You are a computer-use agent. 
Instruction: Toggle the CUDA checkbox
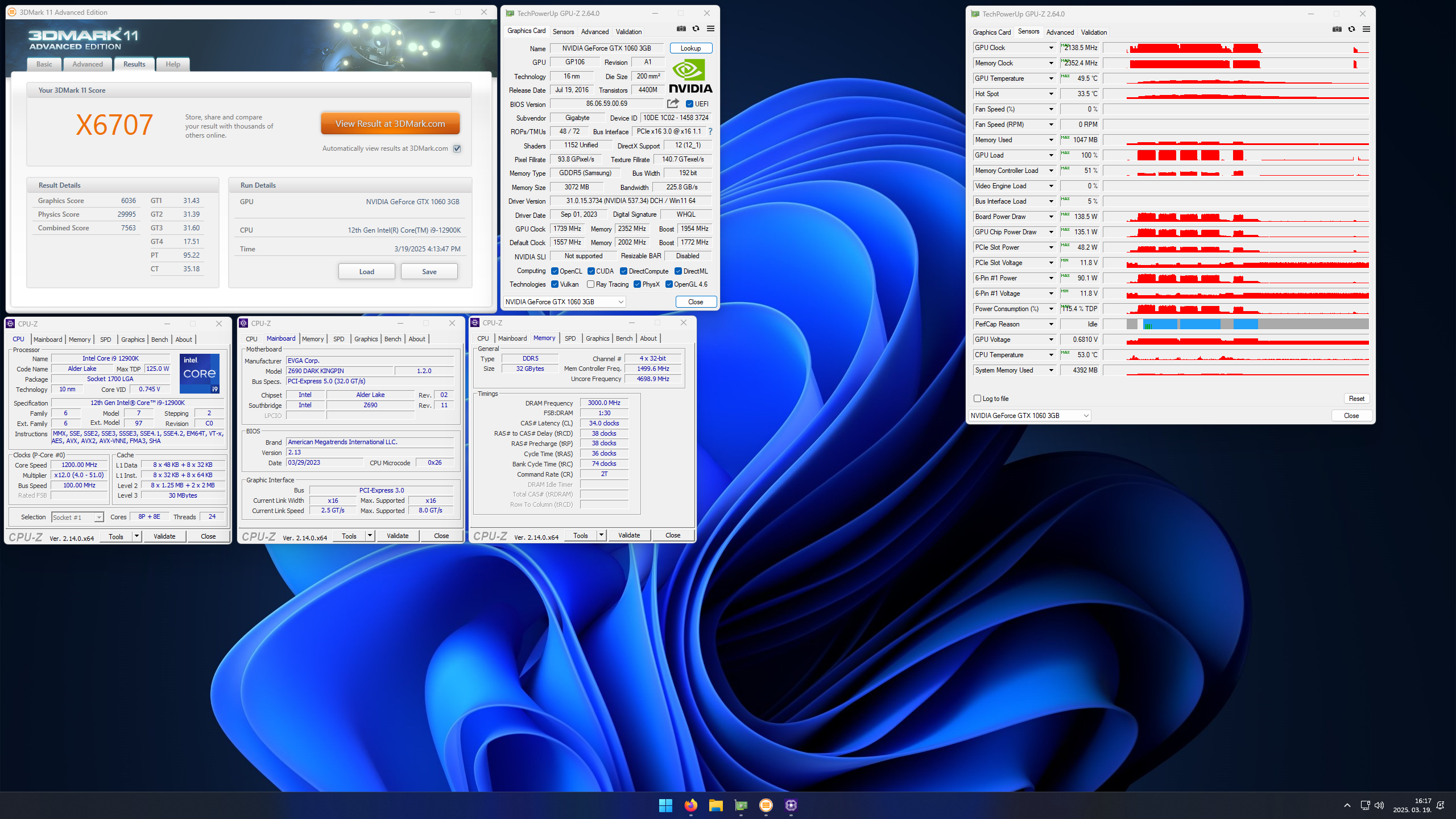point(591,271)
